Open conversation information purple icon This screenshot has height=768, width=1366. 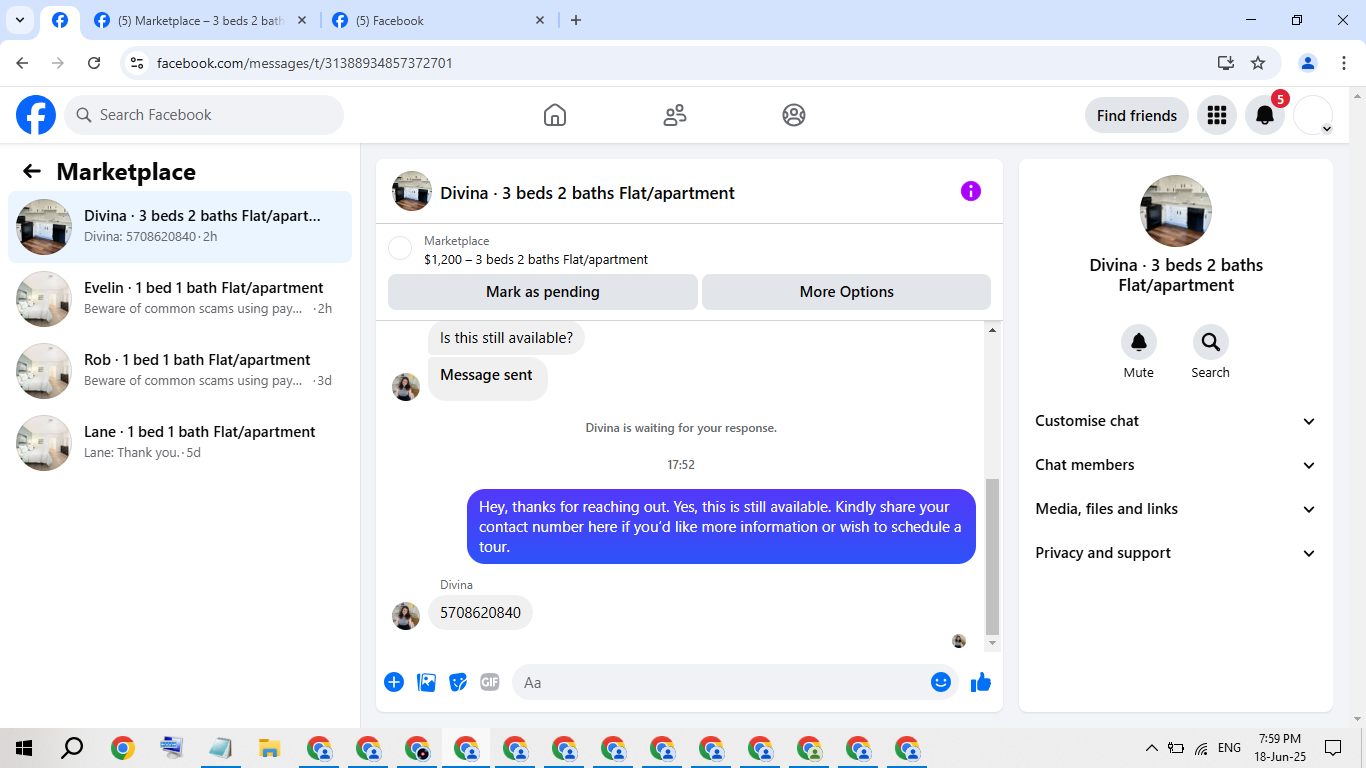tap(971, 191)
